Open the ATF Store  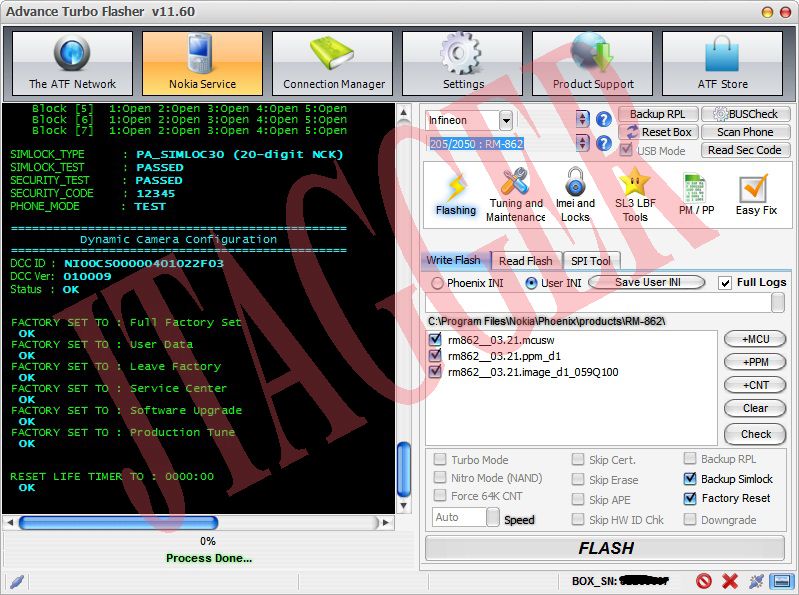722,64
